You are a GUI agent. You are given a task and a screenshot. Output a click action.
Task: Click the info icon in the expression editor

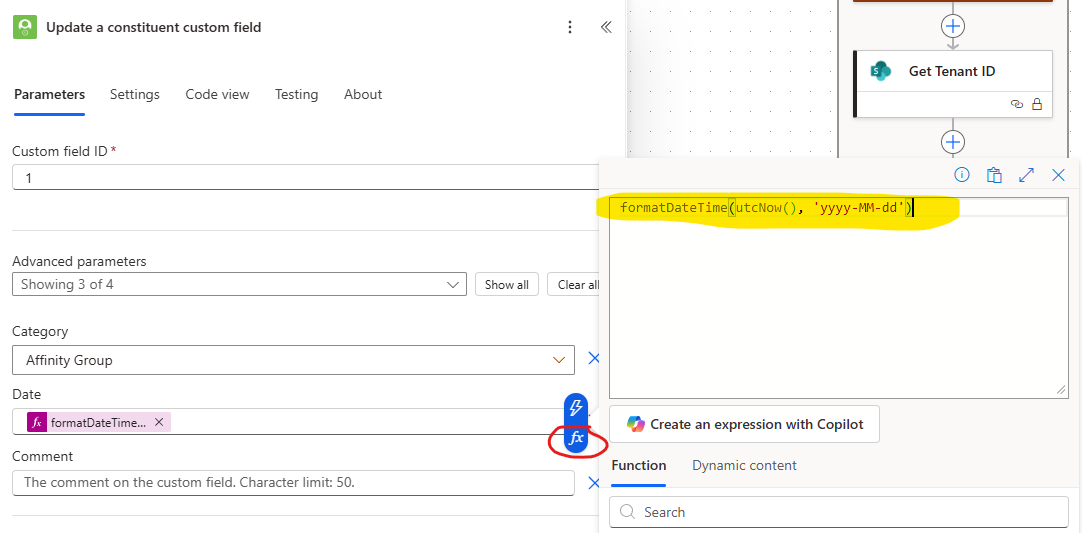point(961,175)
